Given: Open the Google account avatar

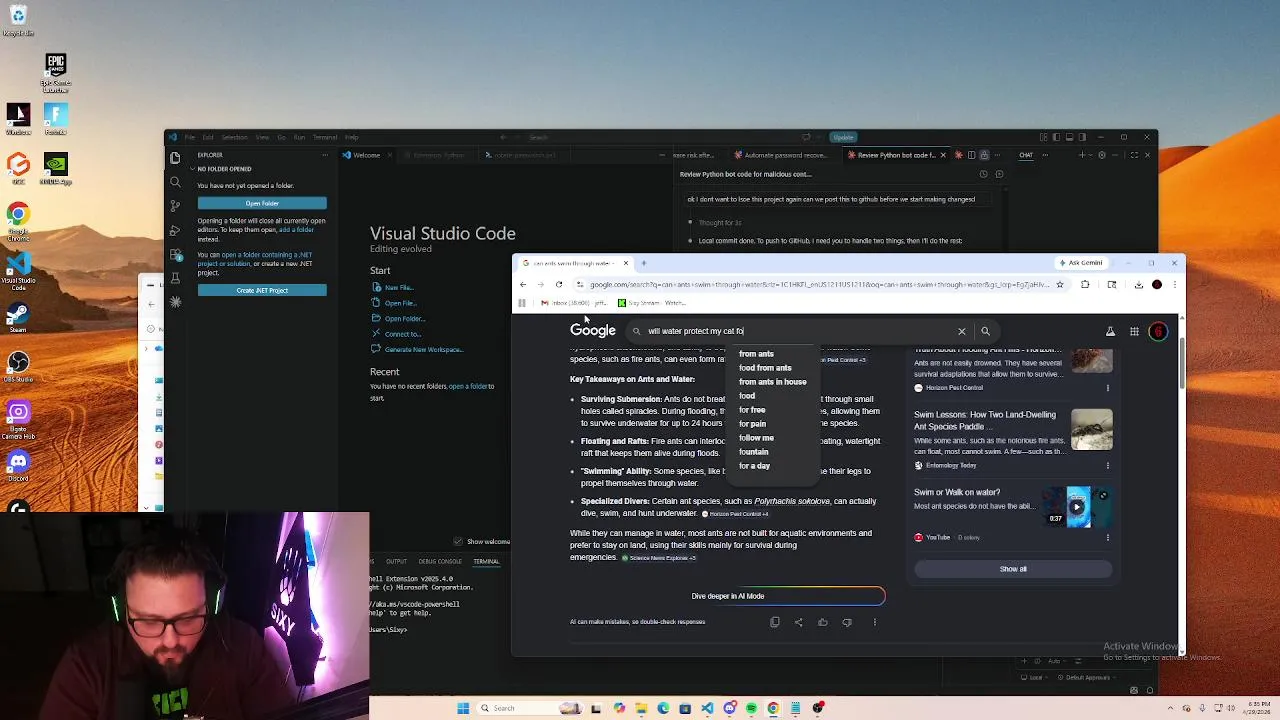Looking at the screenshot, I should click(1158, 331).
